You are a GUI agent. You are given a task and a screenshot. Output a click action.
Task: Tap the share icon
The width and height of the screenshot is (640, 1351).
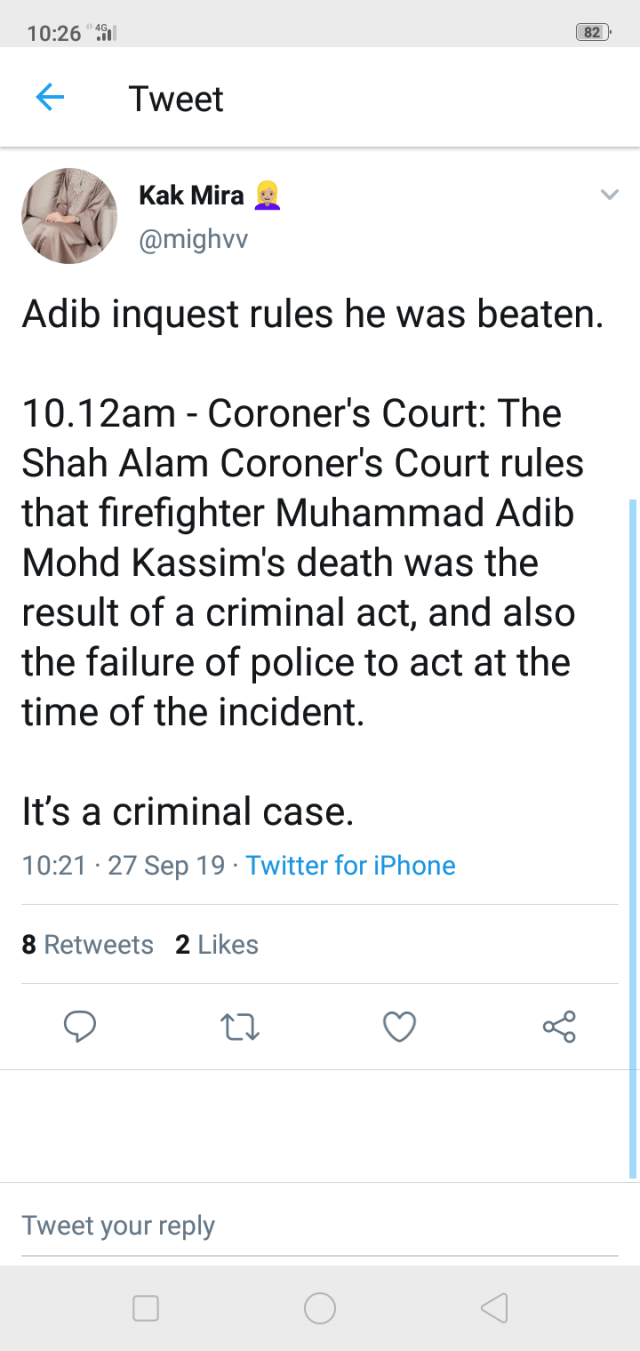click(559, 1026)
